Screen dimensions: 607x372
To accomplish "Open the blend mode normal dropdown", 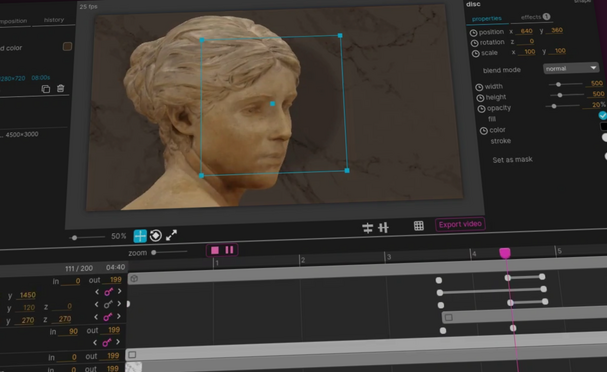I will click(x=571, y=68).
